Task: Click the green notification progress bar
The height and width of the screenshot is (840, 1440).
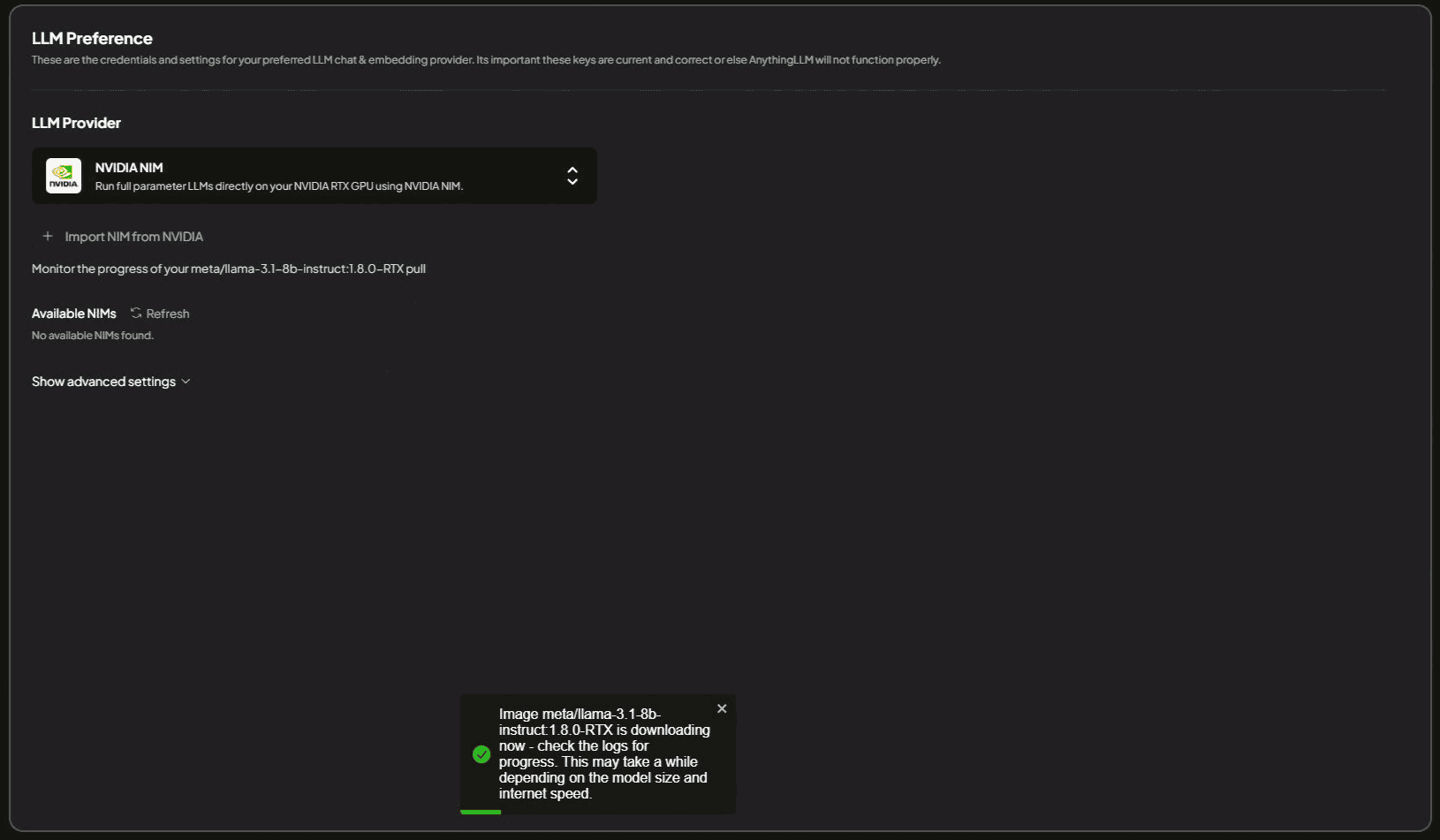Action: point(481,812)
